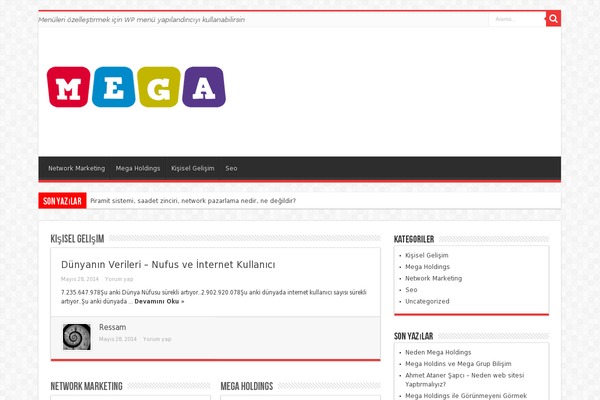Screen dimensions: 600x400
Task: Open the Ressam spiral clock thumbnail
Action: click(x=77, y=337)
